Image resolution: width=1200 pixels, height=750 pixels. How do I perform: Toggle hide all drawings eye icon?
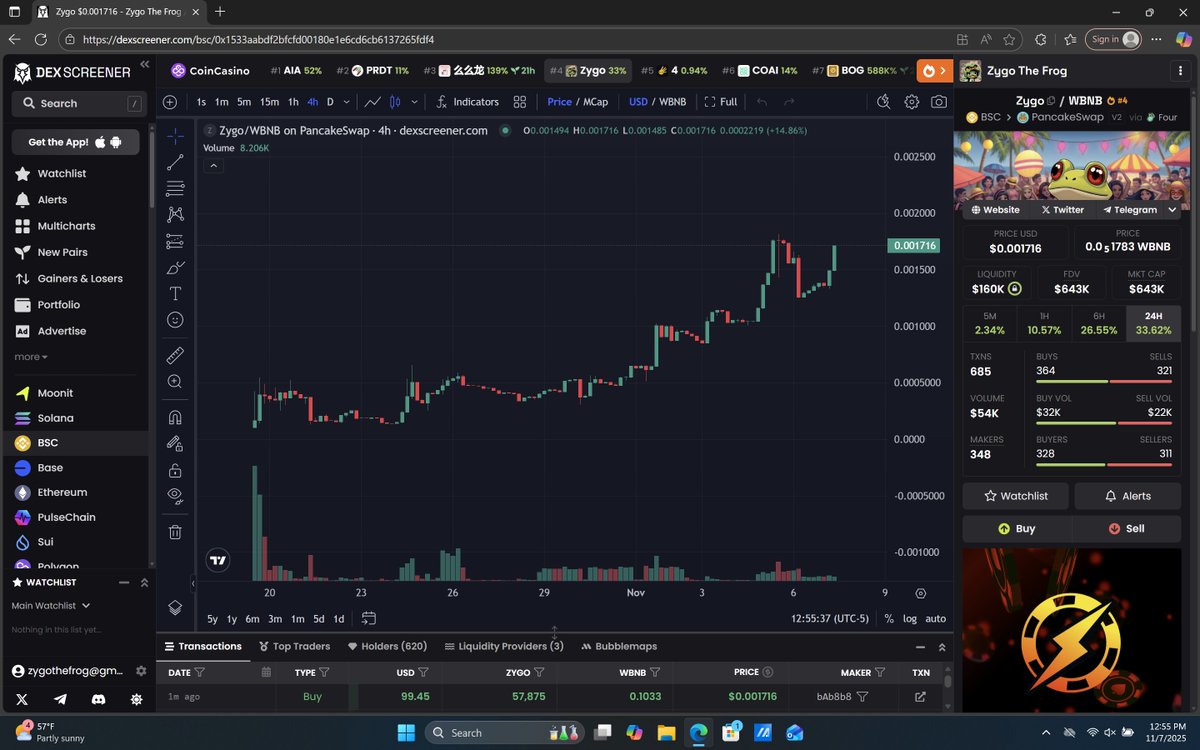pyautogui.click(x=175, y=495)
